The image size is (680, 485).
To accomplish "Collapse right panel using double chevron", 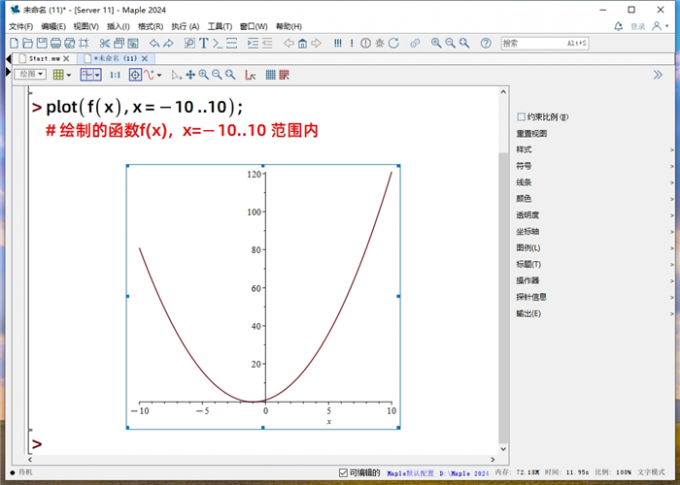I will [657, 74].
